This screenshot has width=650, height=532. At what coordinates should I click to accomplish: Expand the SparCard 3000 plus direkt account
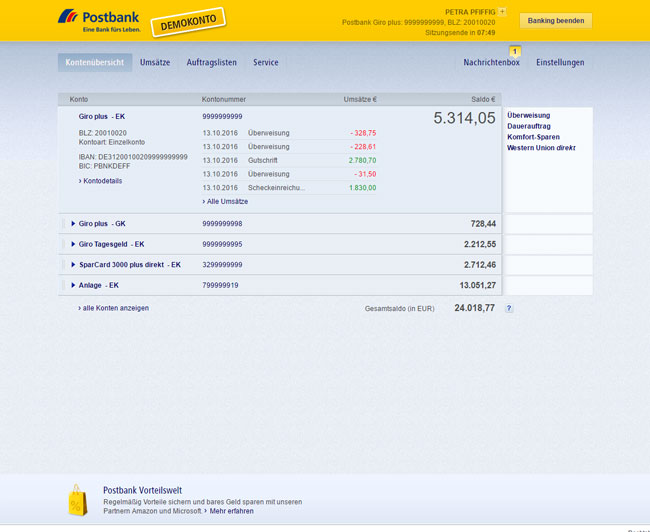coord(74,265)
